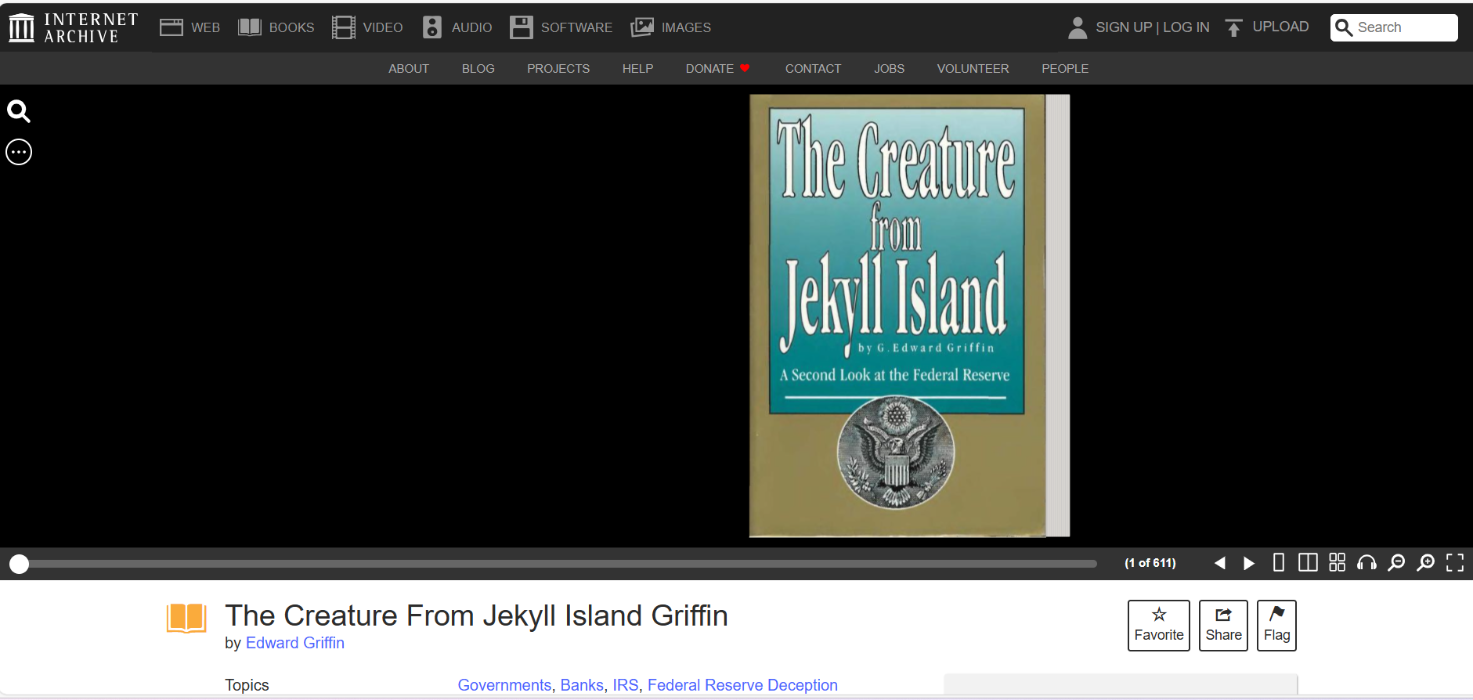Zoom out of the book page
The image size is (1473, 700).
1396,563
